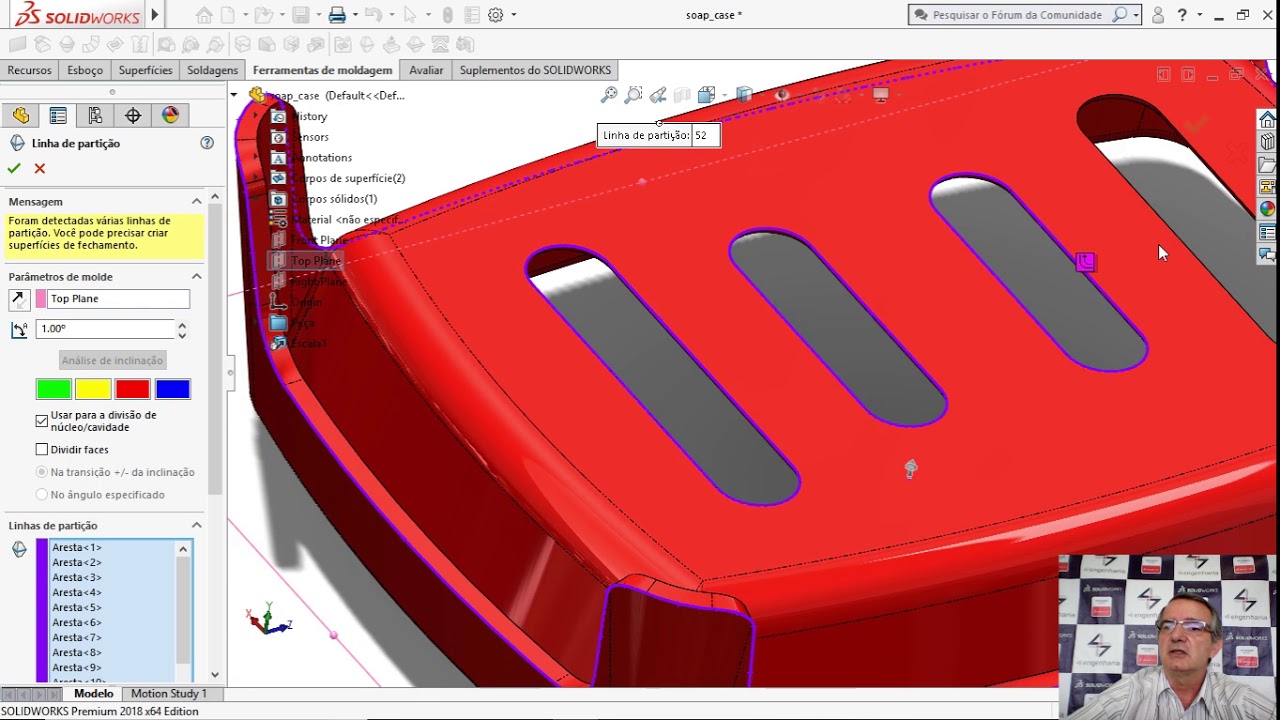Click the yellow draft color swatch
Image resolution: width=1280 pixels, height=720 pixels.
(93, 389)
